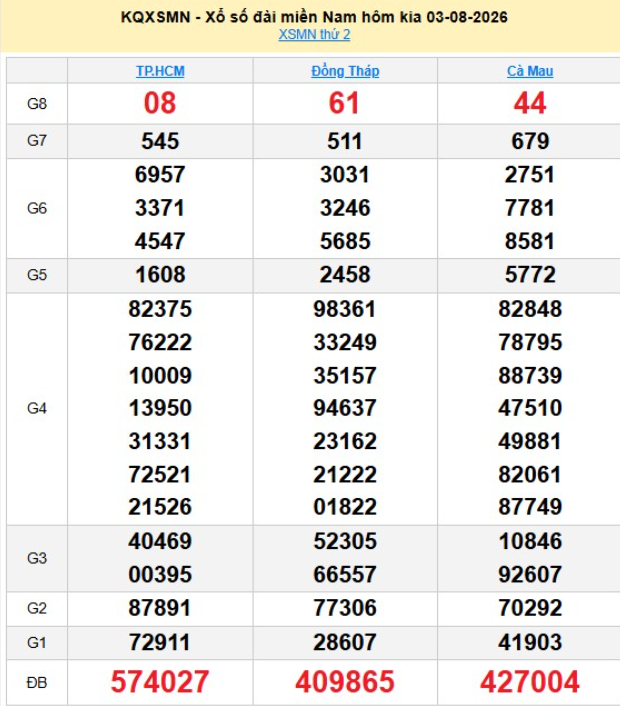Click G6 number 3246
Screen dimensions: 620x706
click(345, 208)
